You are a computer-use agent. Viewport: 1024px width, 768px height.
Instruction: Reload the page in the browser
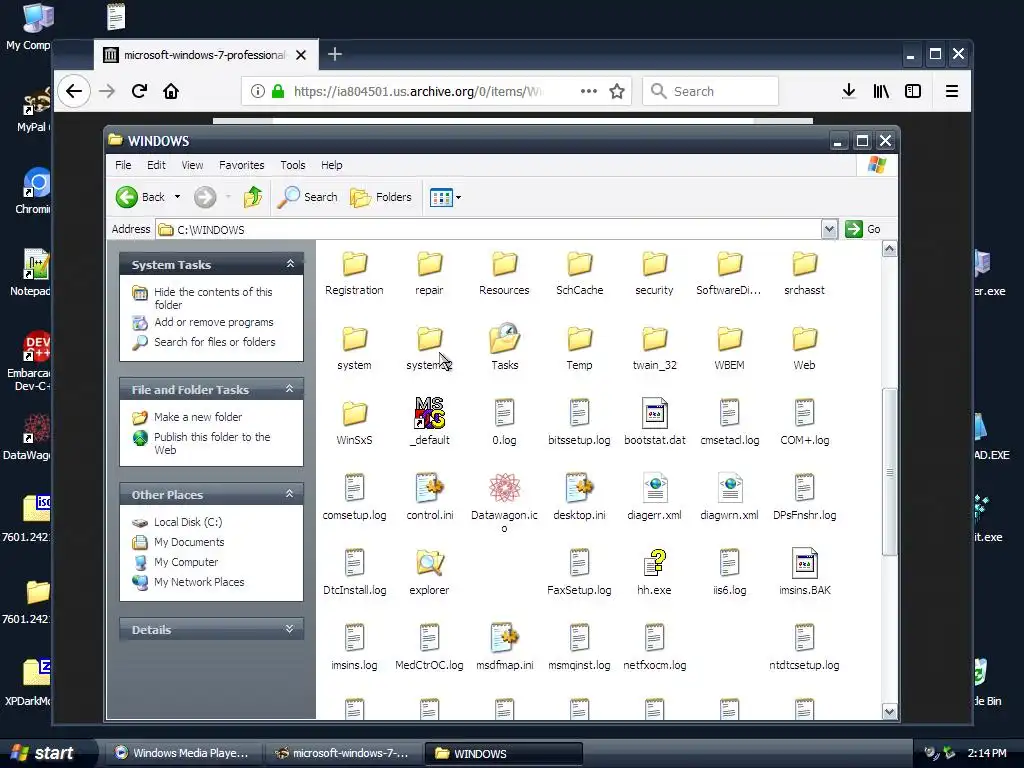(139, 91)
